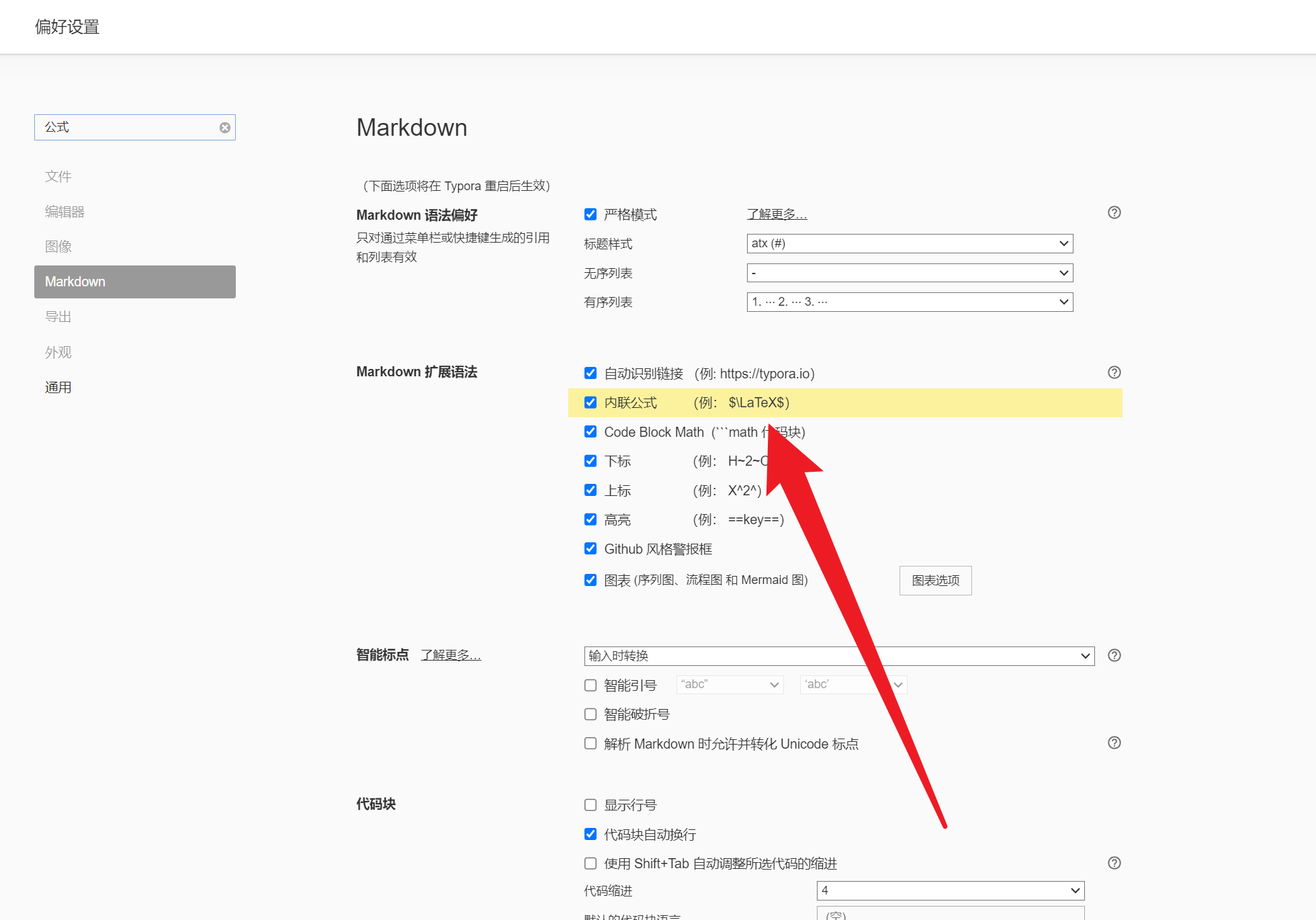This screenshot has height=920, width=1316.
Task: Toggle 下标 checkbox
Action: click(x=590, y=461)
